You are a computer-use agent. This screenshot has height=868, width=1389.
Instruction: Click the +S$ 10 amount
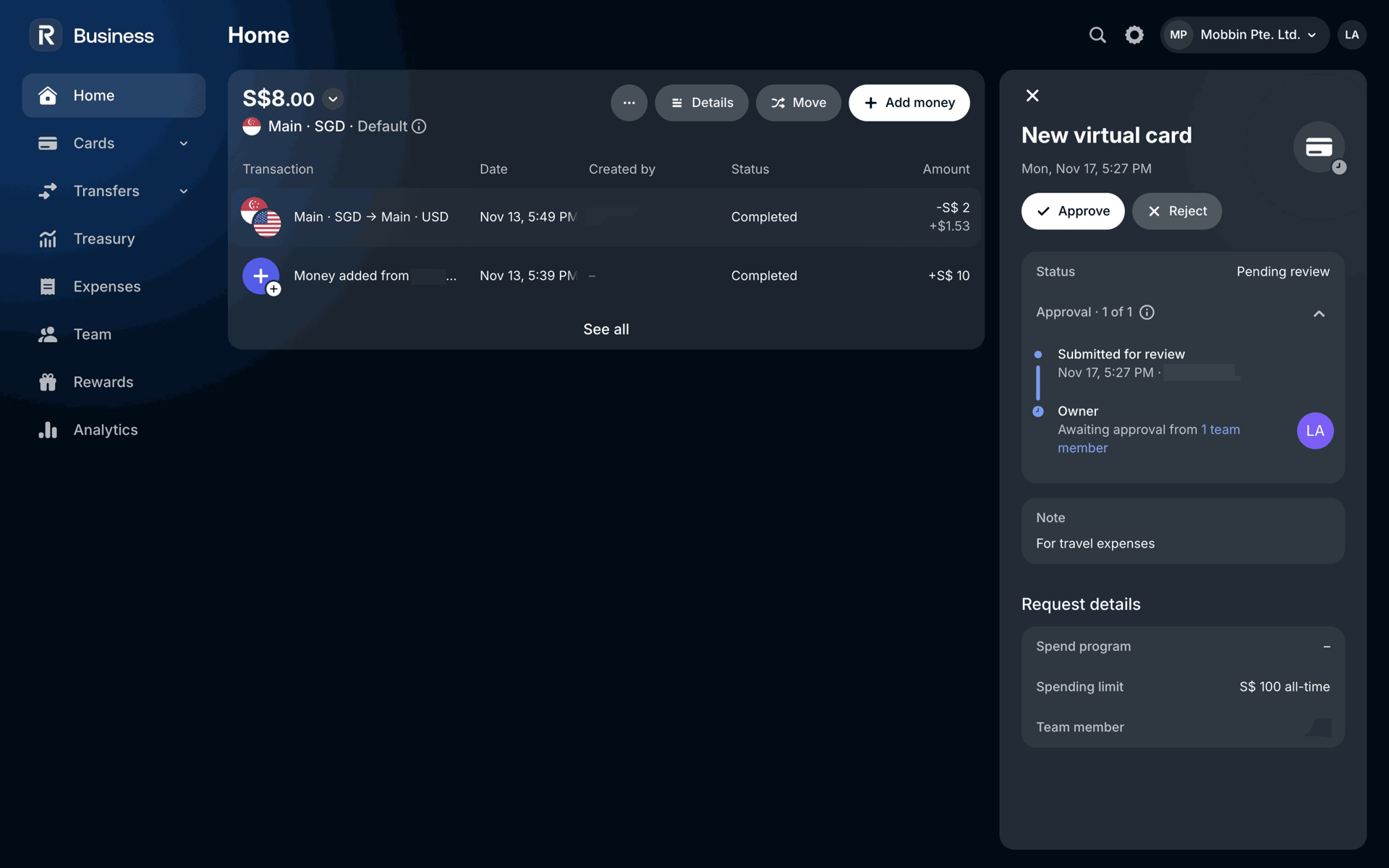[948, 276]
